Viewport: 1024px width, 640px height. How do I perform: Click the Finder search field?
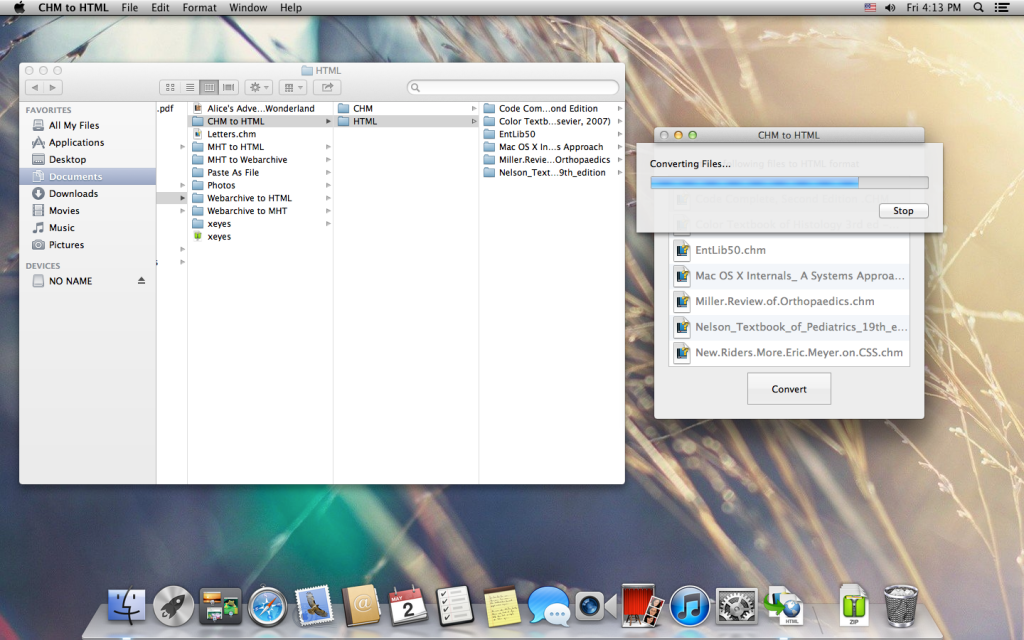click(x=513, y=88)
